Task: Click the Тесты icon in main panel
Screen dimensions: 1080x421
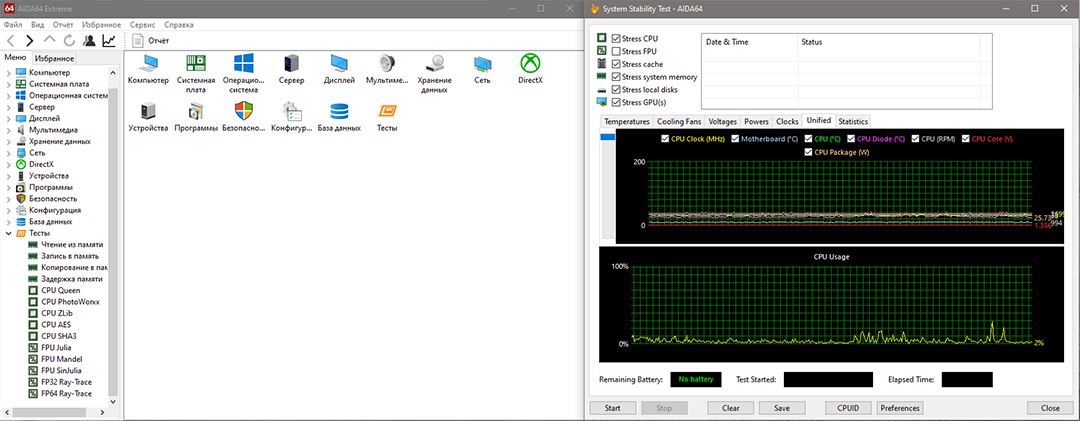Action: [x=387, y=112]
